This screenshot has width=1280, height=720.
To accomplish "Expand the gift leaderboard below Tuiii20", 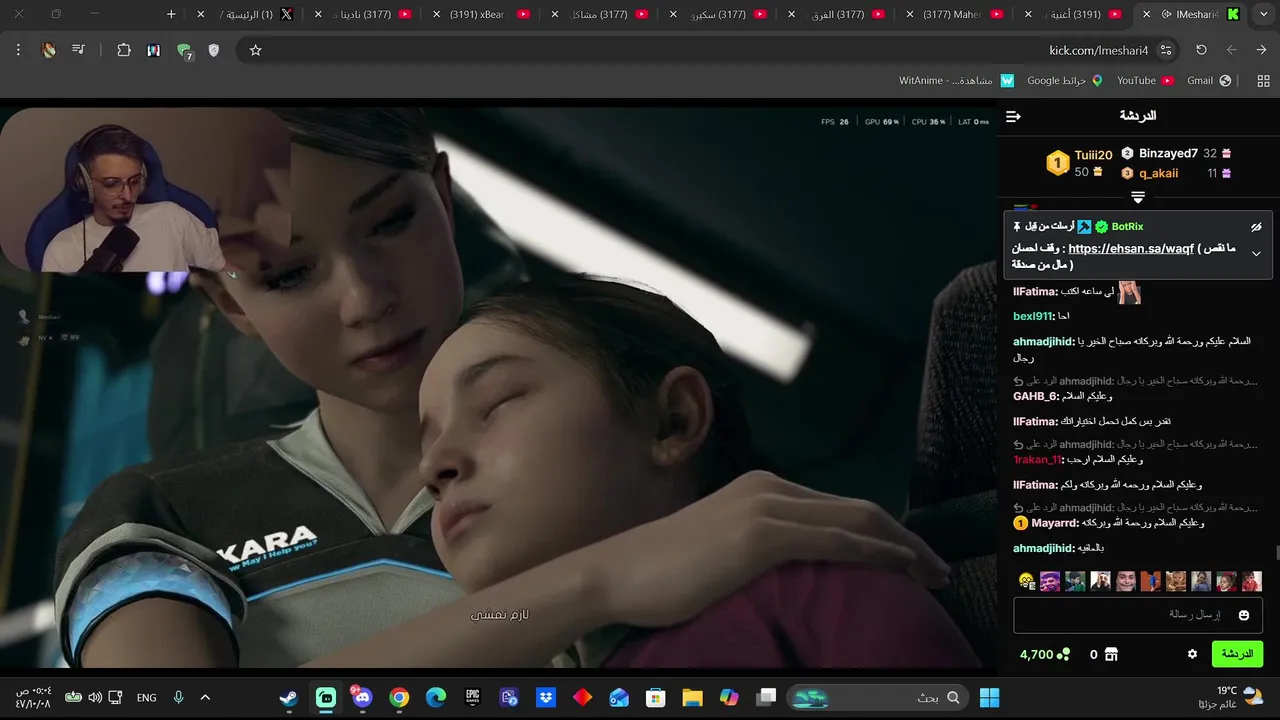I will (x=1138, y=197).
